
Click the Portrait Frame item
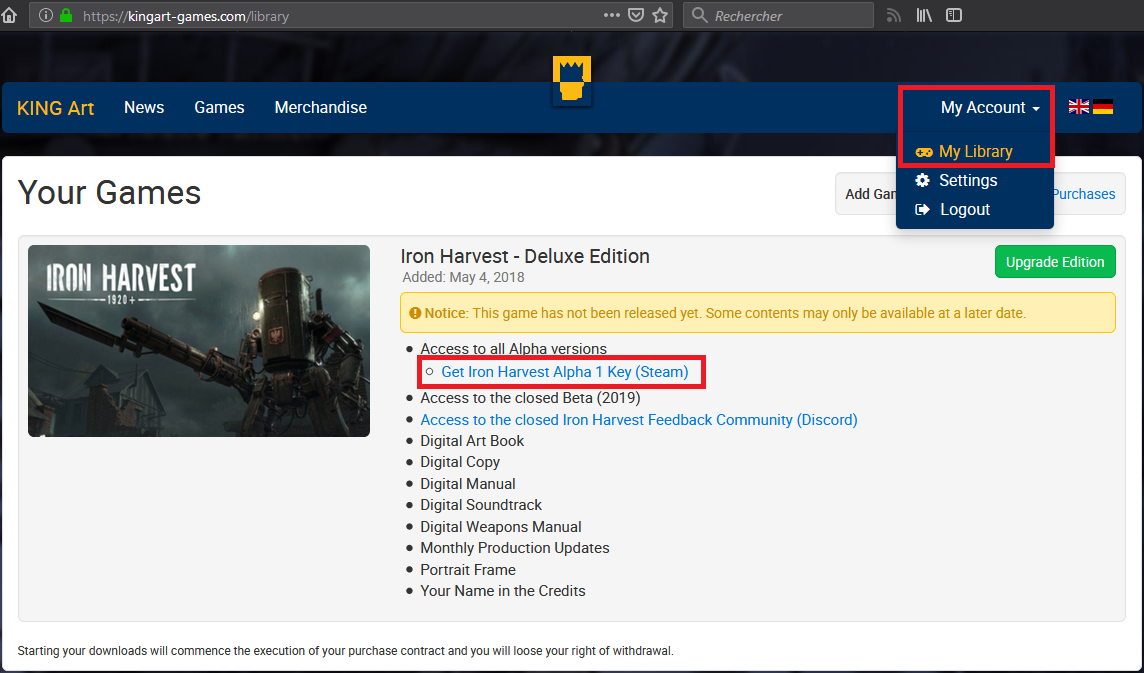tap(468, 570)
